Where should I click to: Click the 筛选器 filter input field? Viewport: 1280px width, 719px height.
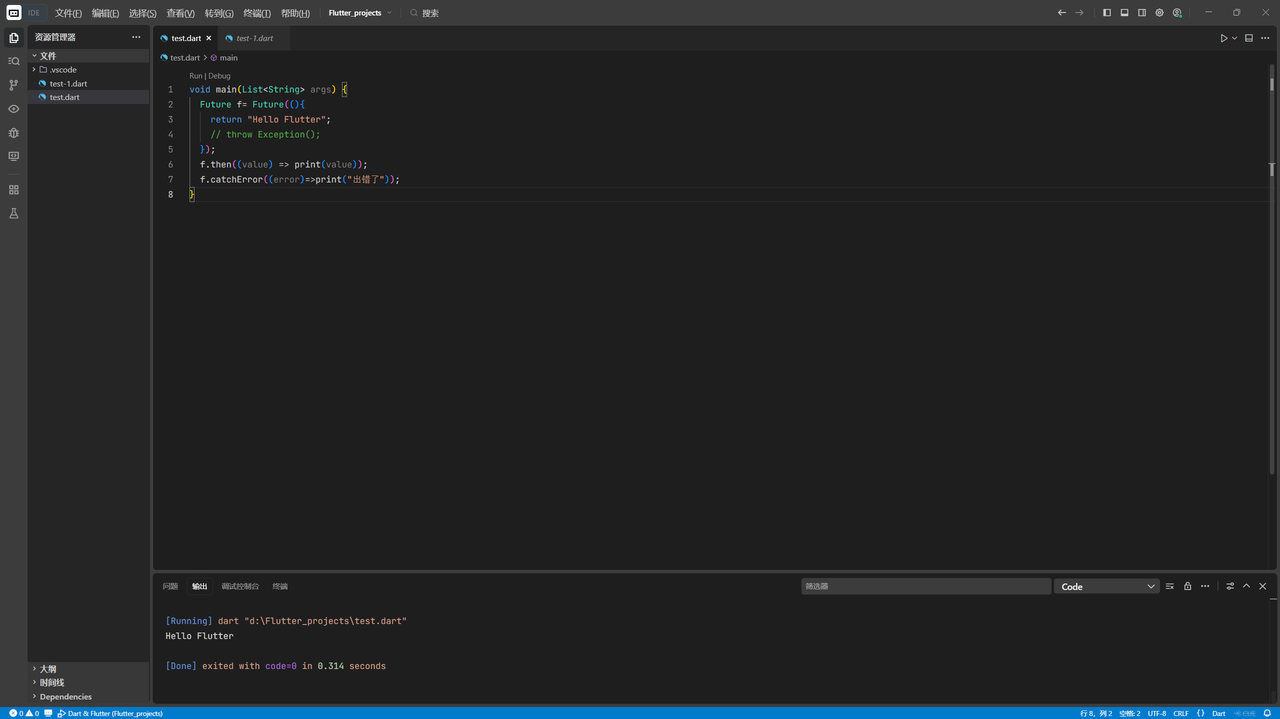pos(926,586)
